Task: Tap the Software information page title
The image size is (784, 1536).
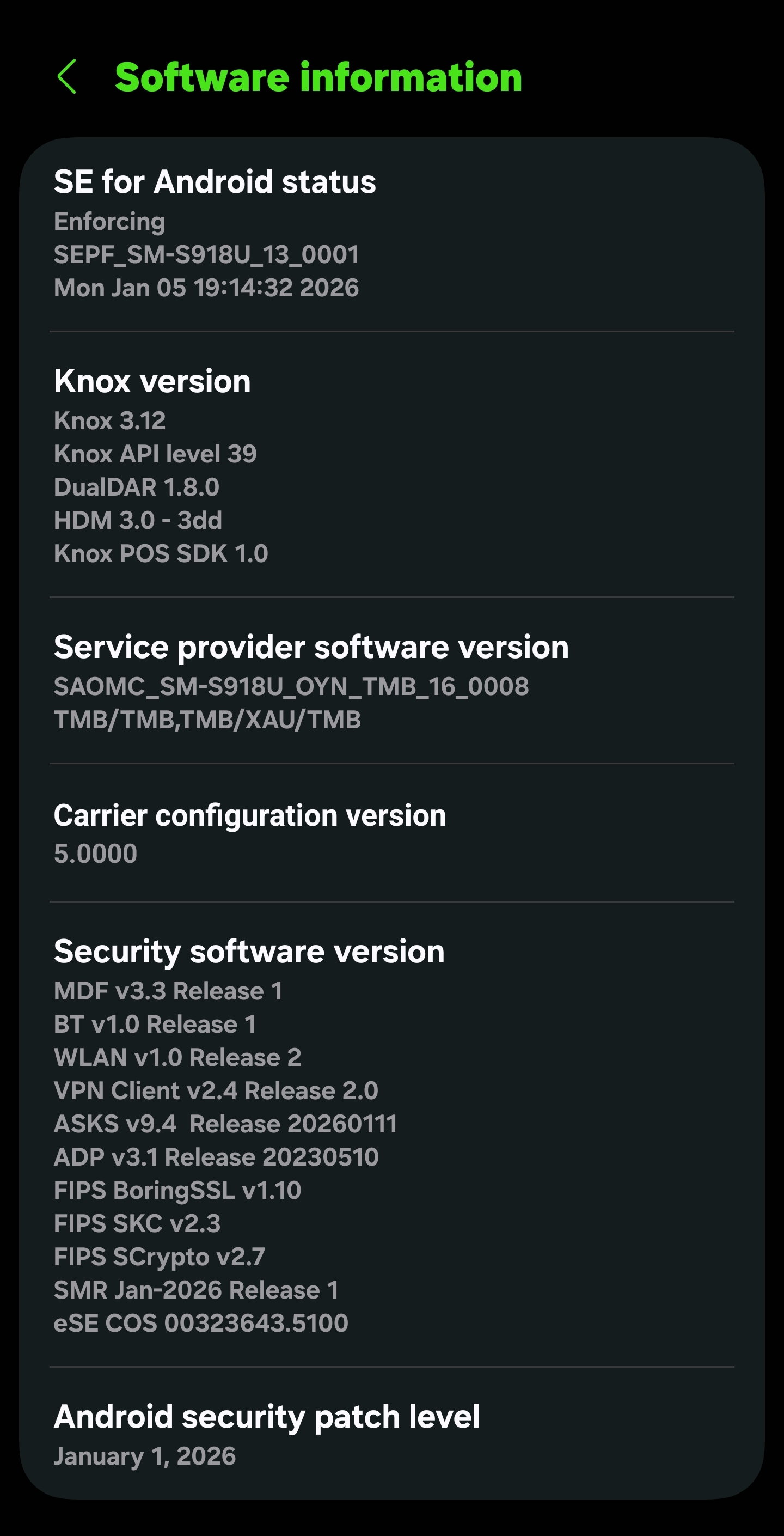Action: pos(318,77)
